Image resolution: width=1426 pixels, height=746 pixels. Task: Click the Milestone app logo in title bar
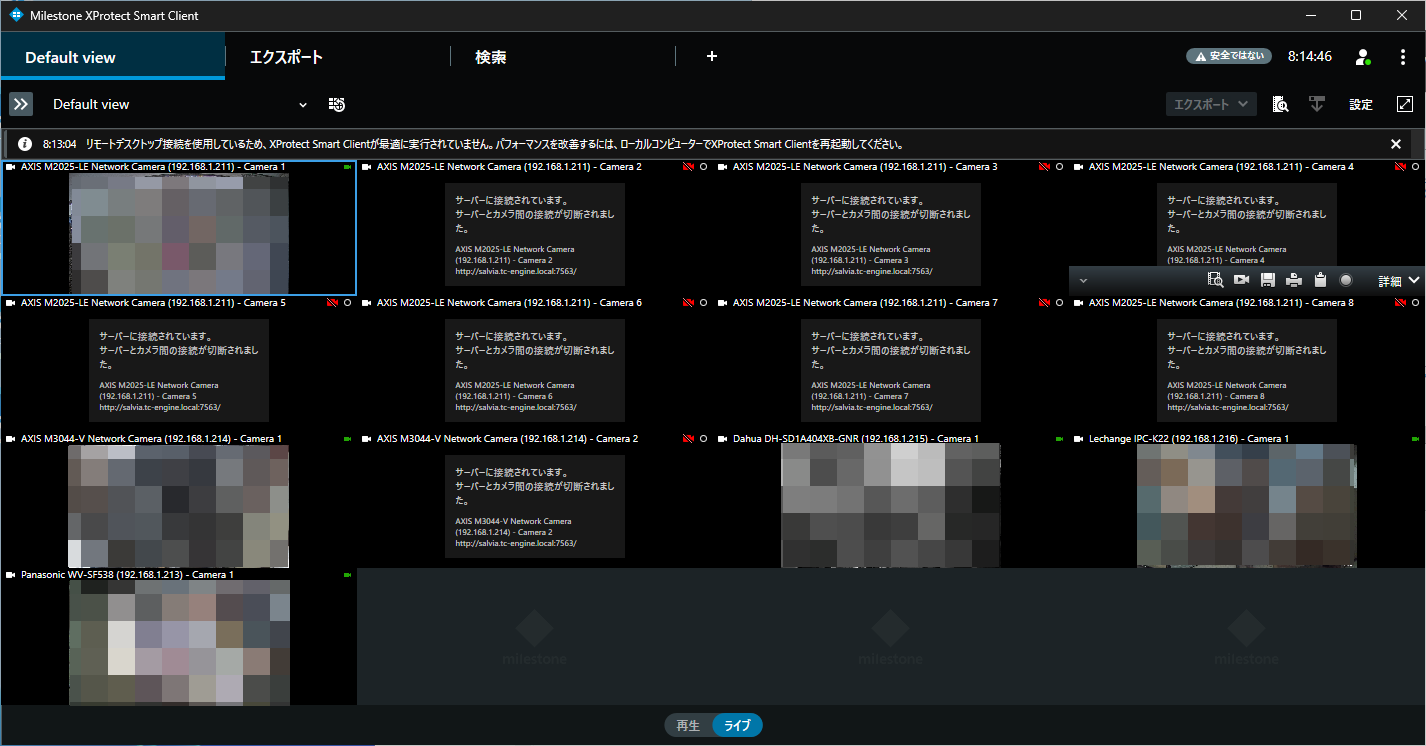(x=16, y=15)
